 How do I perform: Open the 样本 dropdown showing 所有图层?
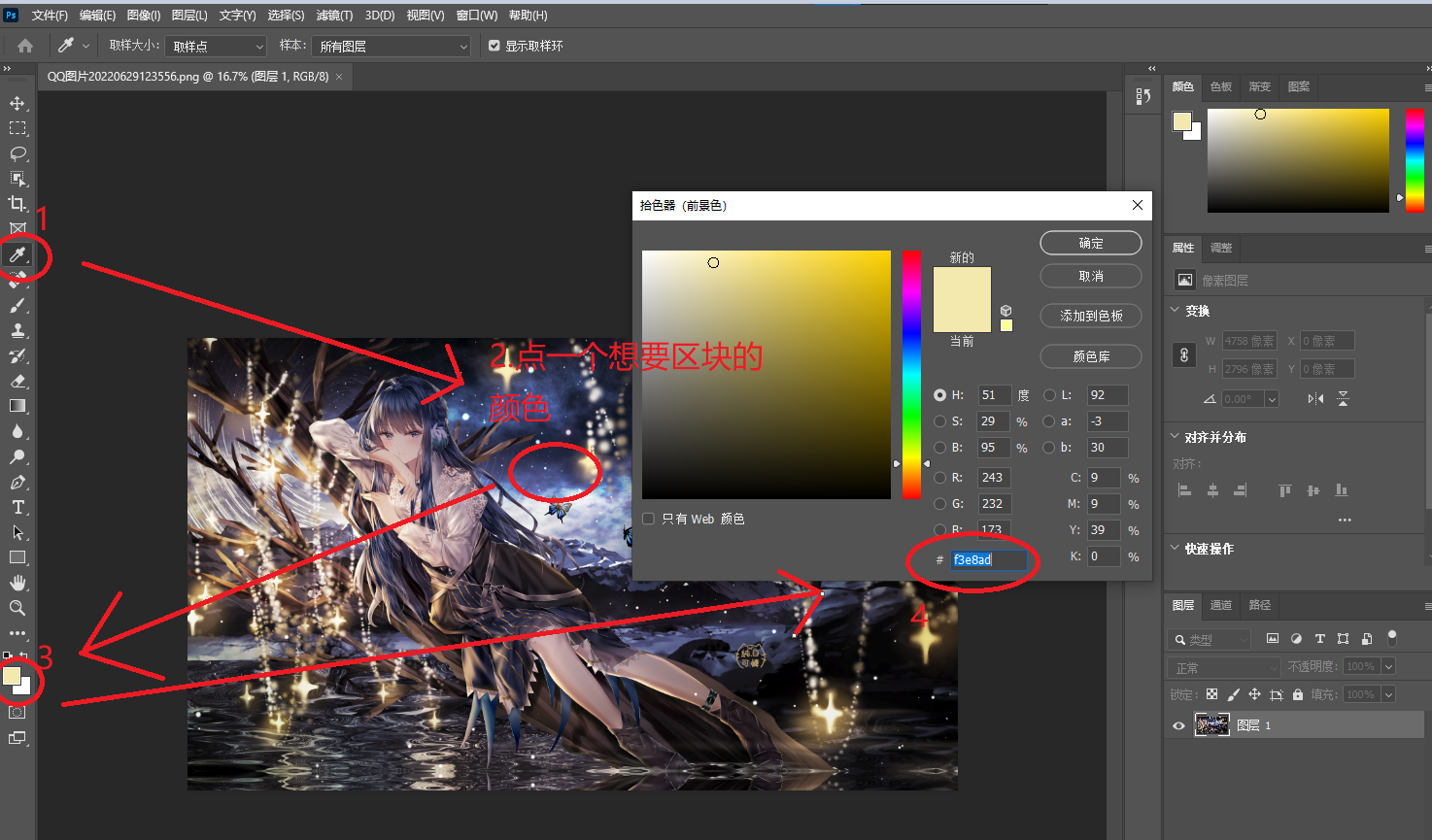coord(392,47)
